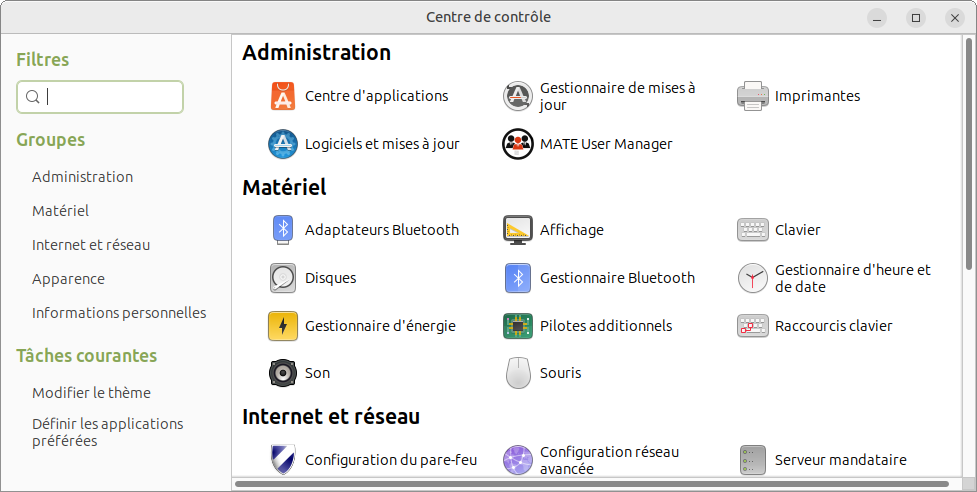Open Pilotes additionnels chip icon

(x=517, y=326)
